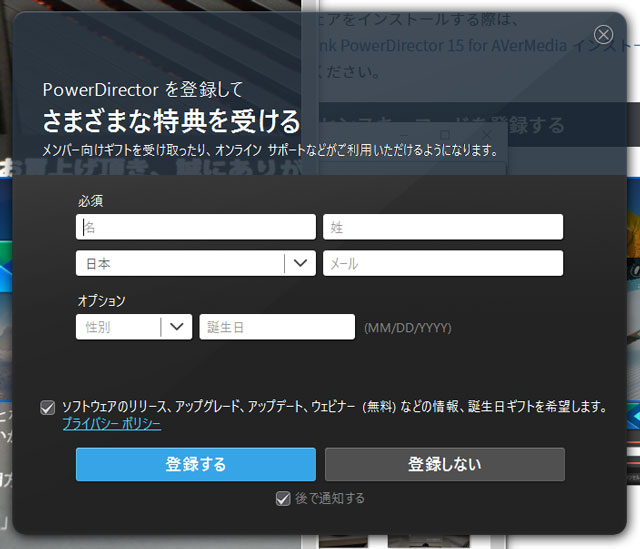This screenshot has width=640, height=549.
Task: Open the country dropdown showing 日本
Action: tap(196, 263)
